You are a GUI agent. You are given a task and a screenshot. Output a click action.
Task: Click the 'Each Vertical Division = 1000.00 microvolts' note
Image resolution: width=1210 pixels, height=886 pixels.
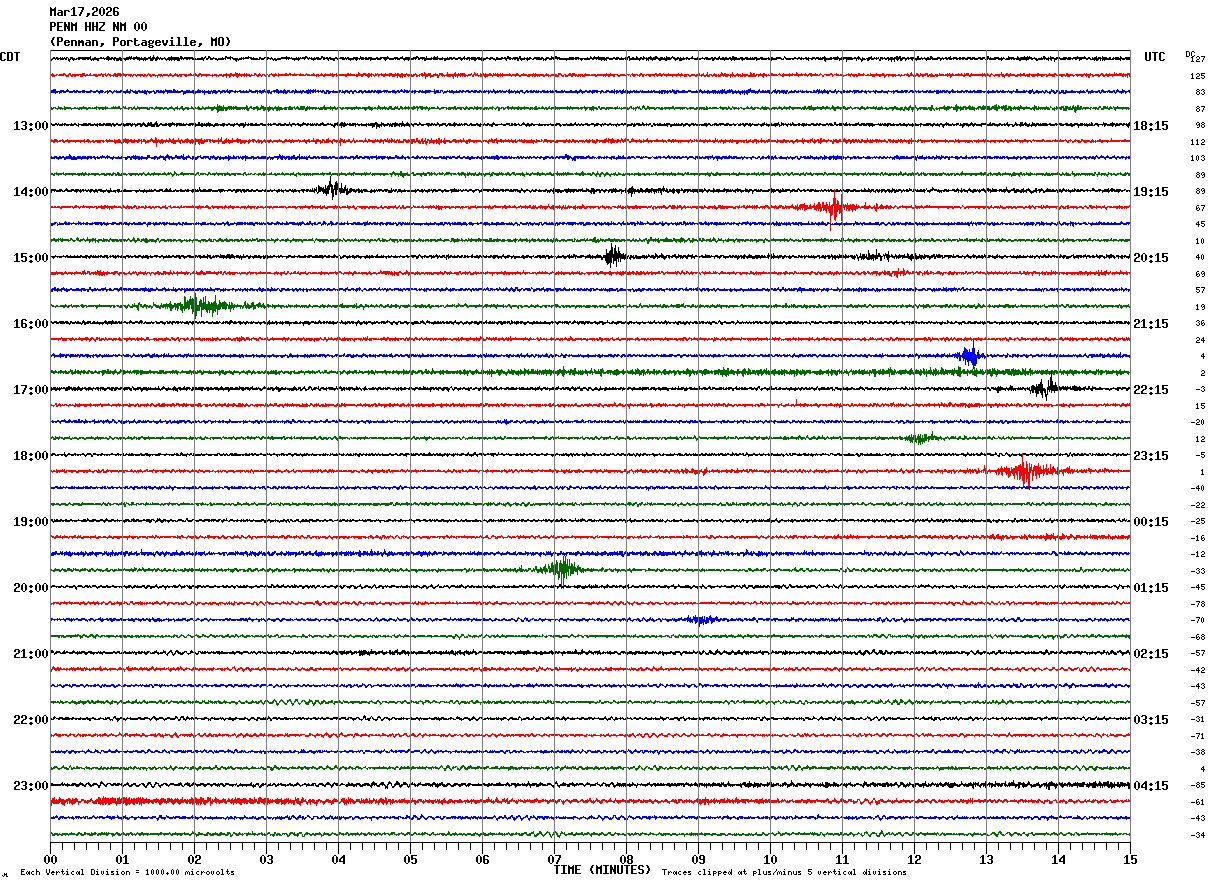[x=127, y=873]
